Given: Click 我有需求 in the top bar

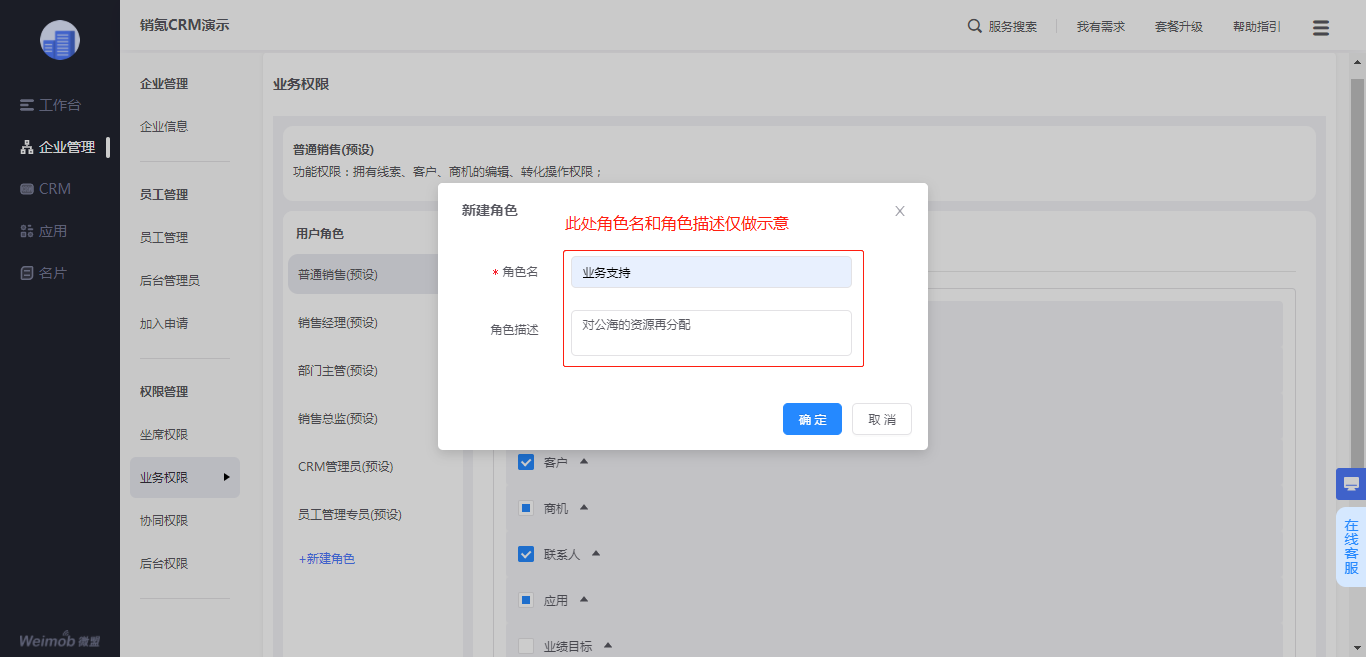Looking at the screenshot, I should [1101, 27].
